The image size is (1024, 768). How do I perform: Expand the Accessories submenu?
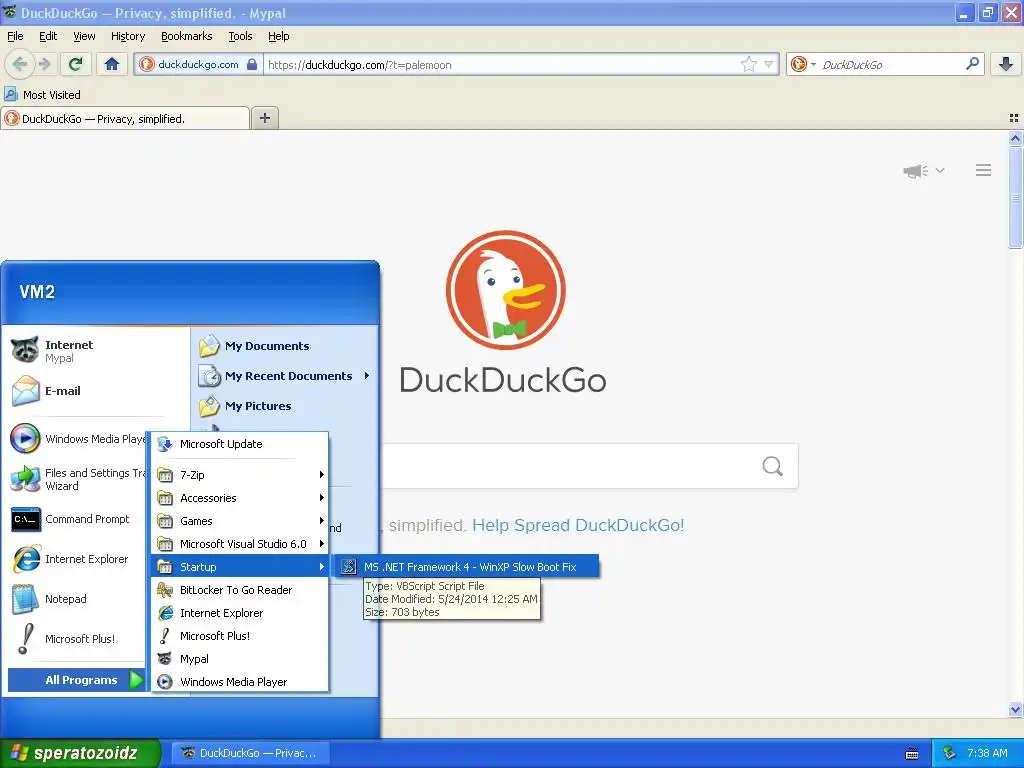pos(240,498)
